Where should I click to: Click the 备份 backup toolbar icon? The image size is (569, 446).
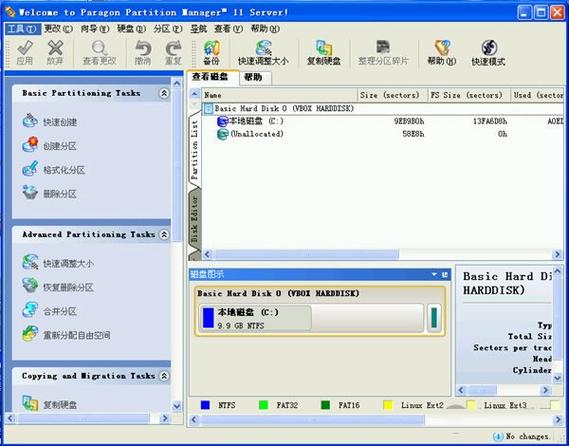coord(211,53)
